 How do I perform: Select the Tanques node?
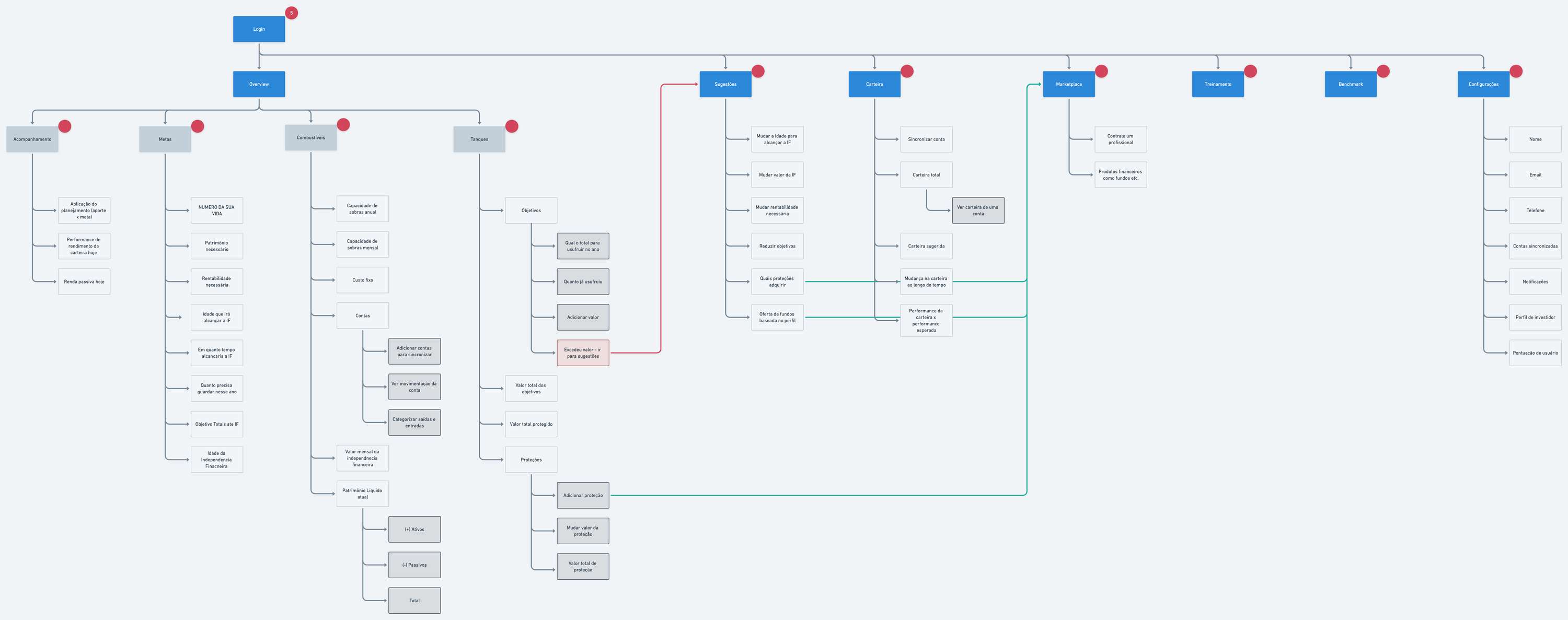coord(479,139)
